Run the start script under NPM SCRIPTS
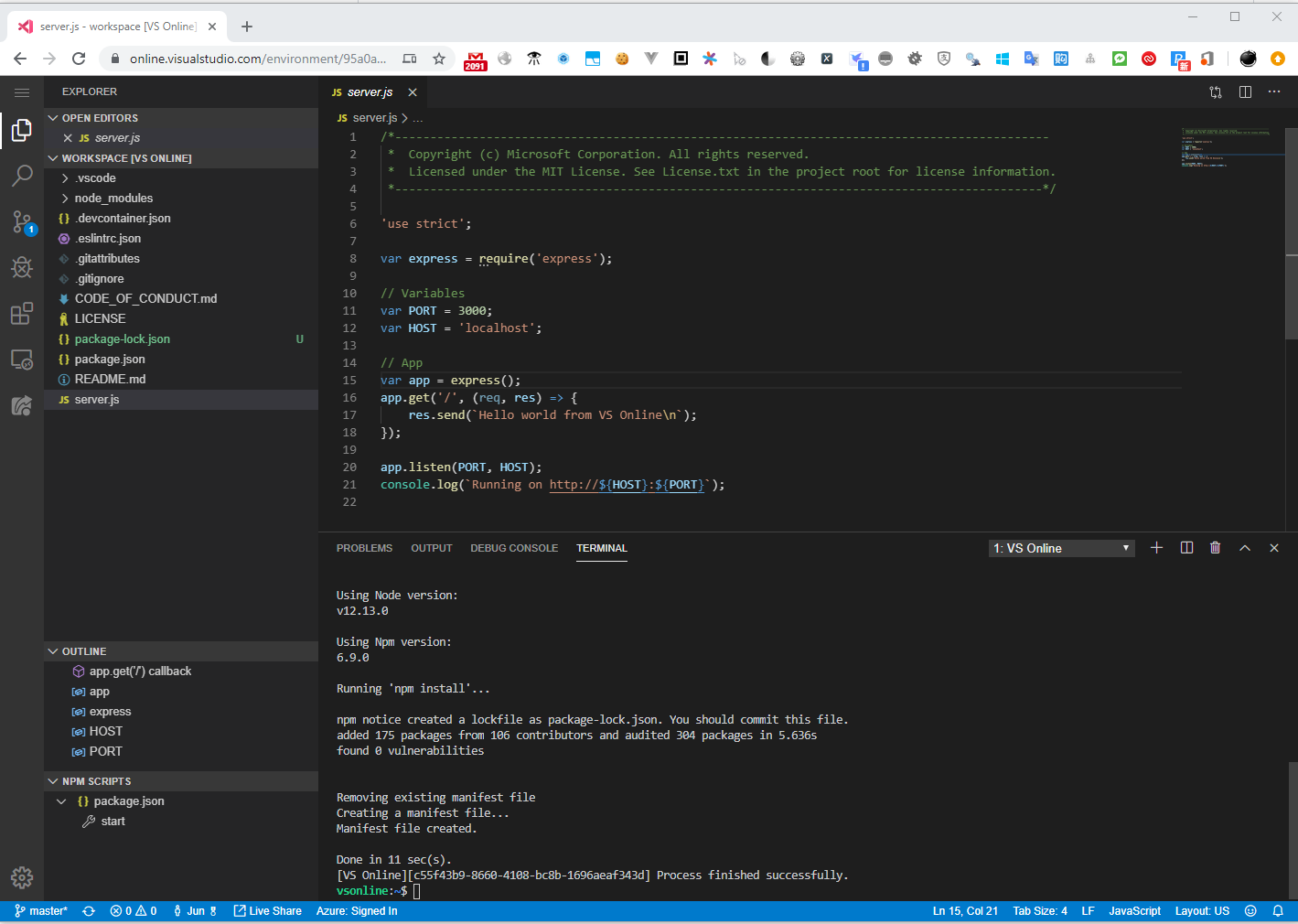The image size is (1298, 924). coord(113,821)
